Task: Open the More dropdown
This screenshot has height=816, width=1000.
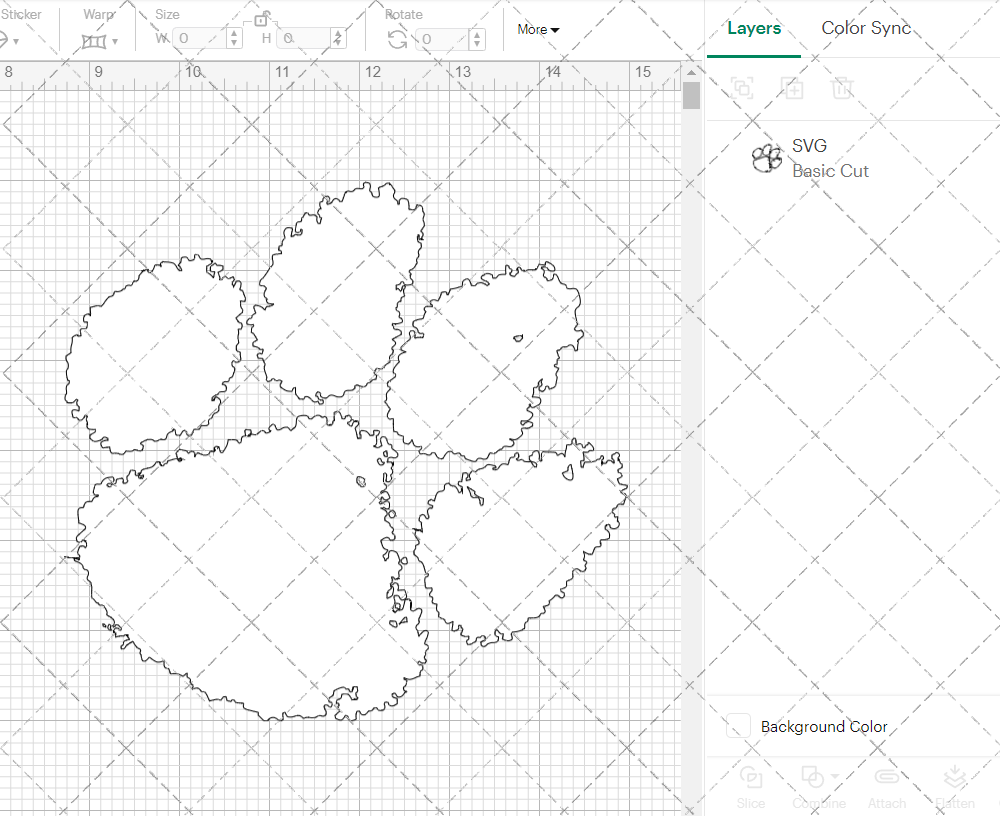Action: click(x=537, y=30)
